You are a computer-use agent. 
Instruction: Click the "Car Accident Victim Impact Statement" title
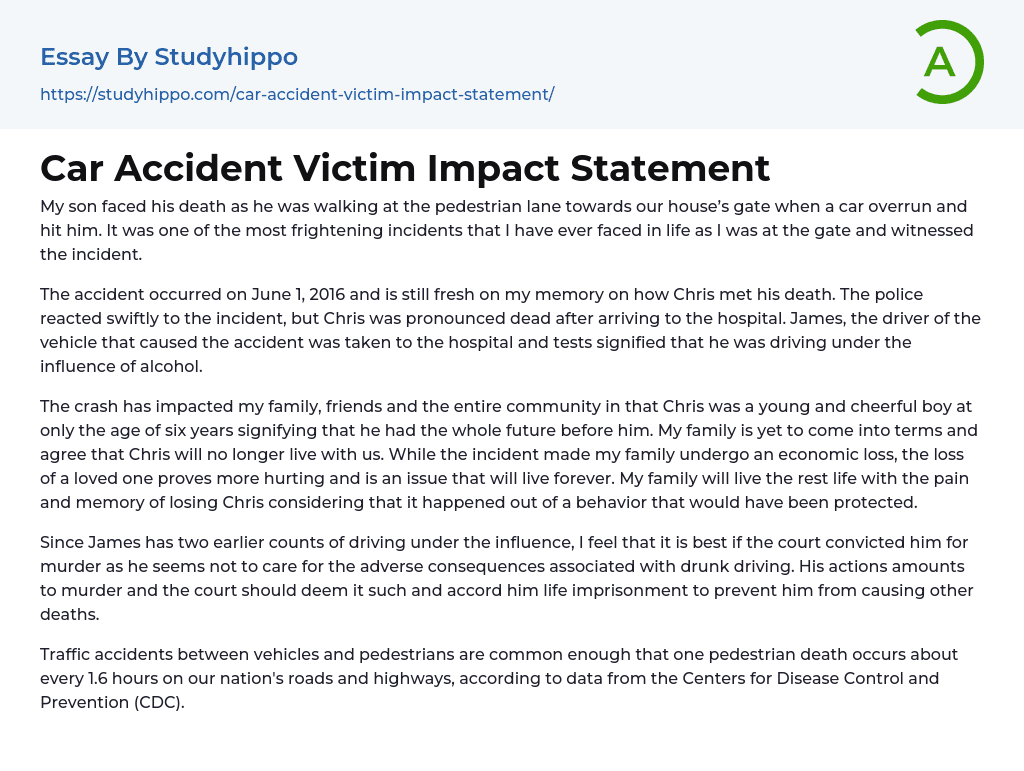pos(405,168)
